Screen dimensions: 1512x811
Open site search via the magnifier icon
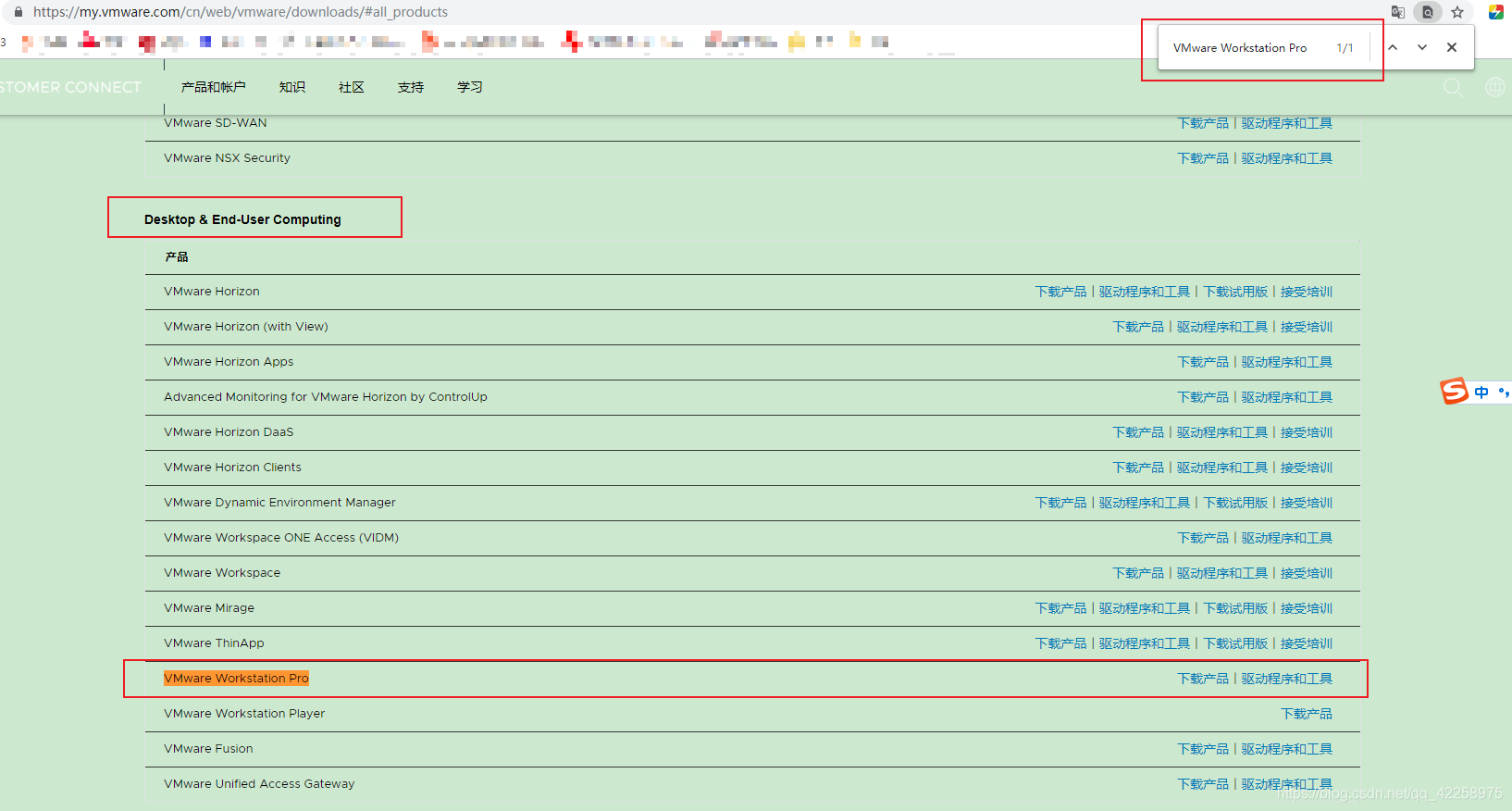1454,87
